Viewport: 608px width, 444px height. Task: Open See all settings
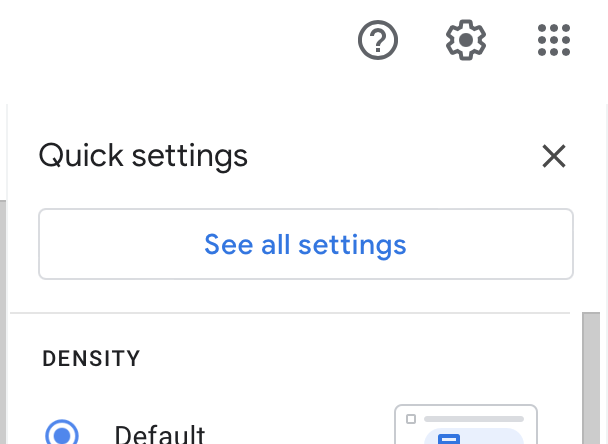pos(306,244)
